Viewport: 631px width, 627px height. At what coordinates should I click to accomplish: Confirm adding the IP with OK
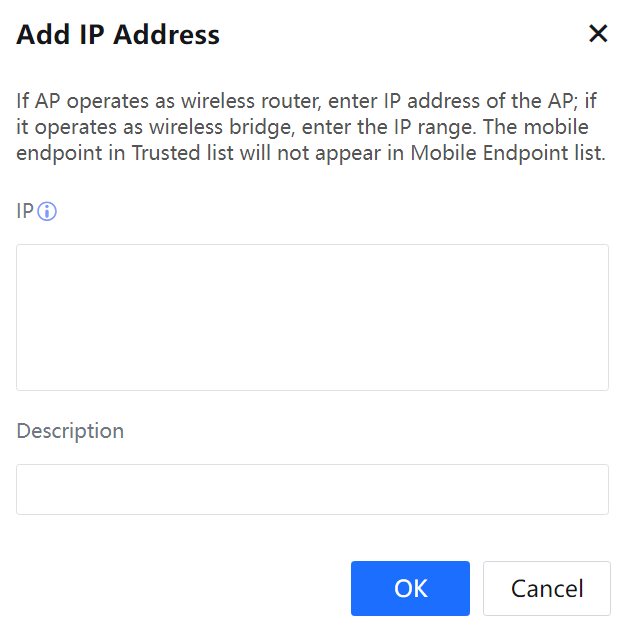[410, 588]
